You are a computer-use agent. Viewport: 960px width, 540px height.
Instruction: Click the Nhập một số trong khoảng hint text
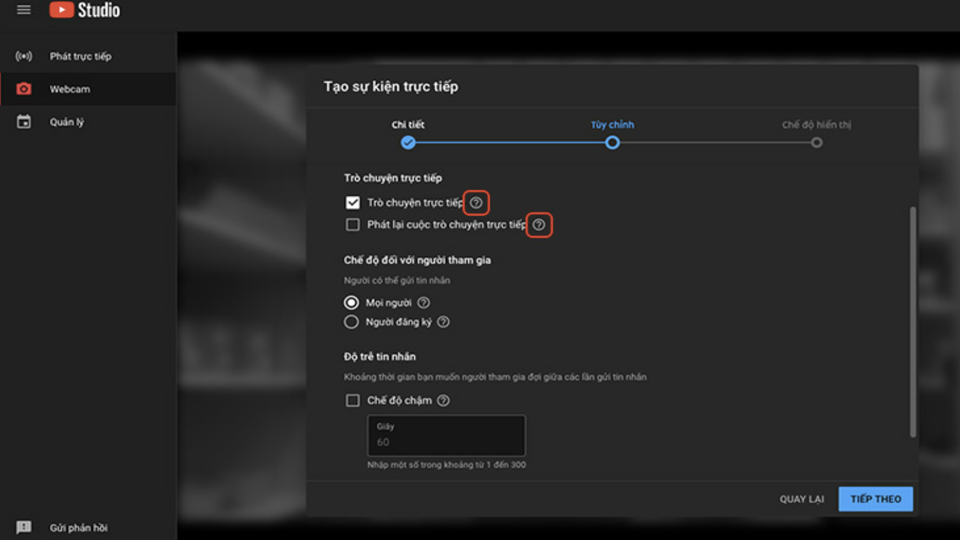point(446,465)
